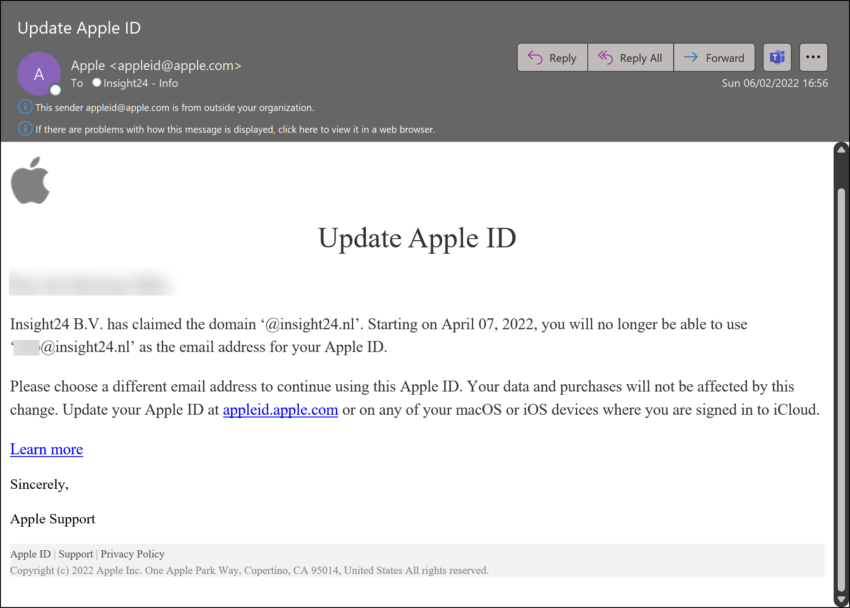Viewport: 850px width, 608px height.
Task: Open the Apple ID footer link
Action: tap(30, 553)
